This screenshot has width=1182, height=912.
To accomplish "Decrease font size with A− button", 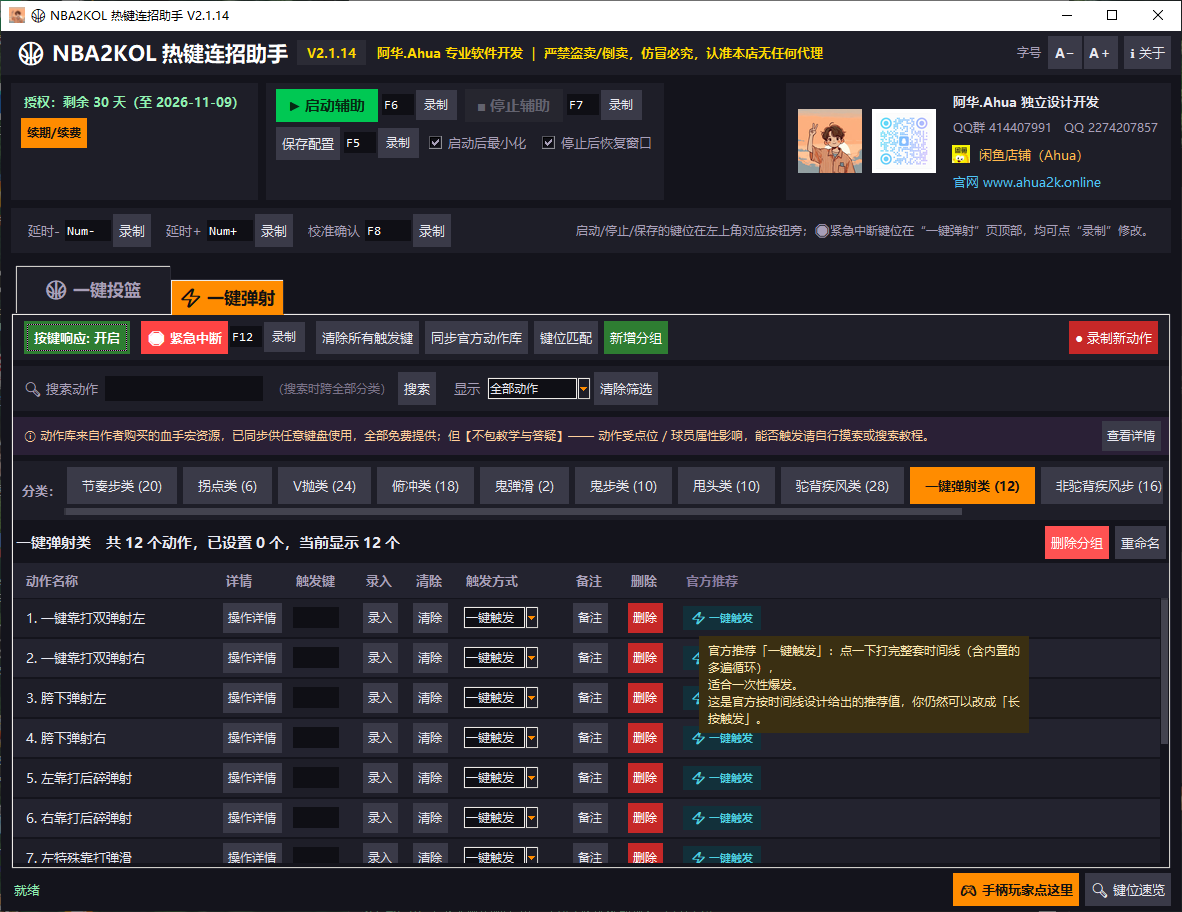I will point(1064,54).
